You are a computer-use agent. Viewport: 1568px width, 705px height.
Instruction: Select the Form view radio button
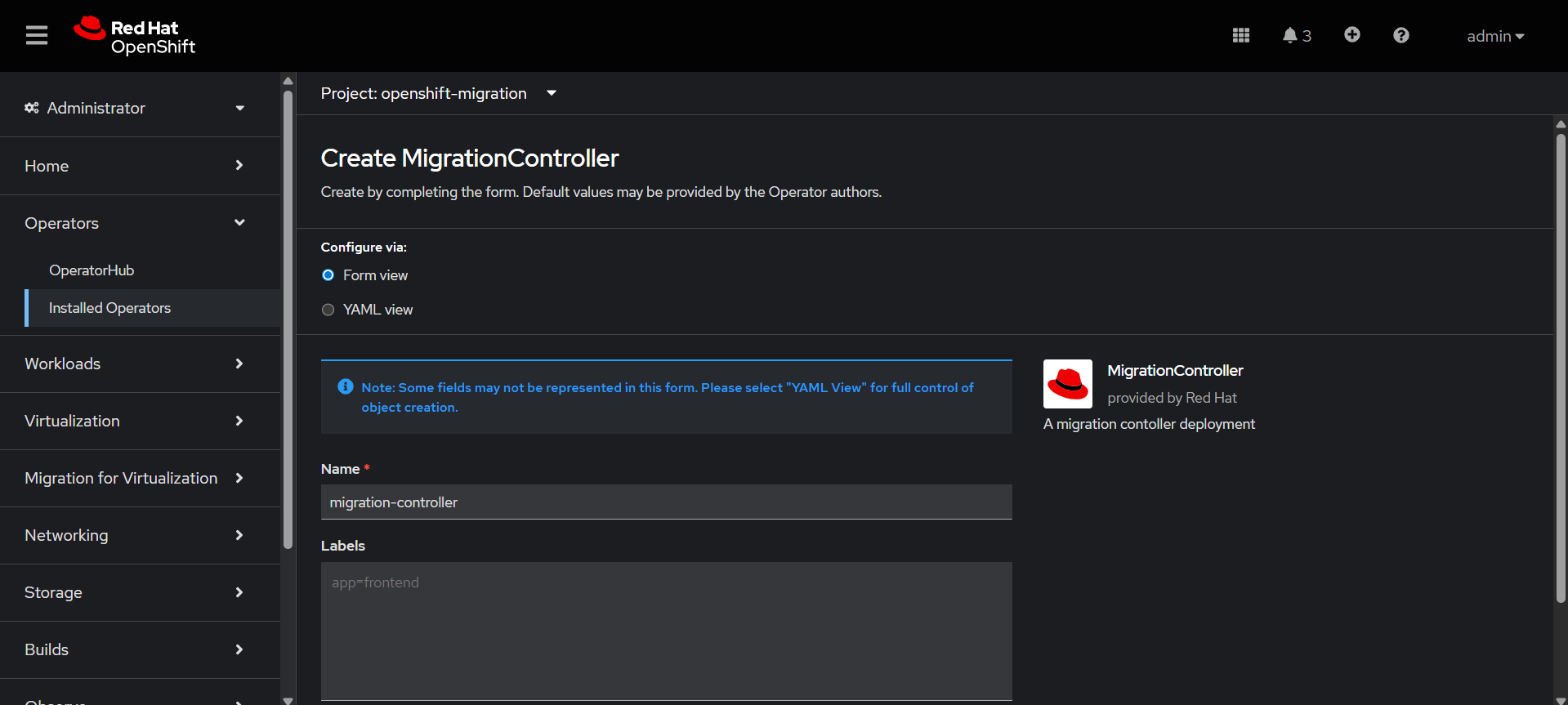[x=328, y=275]
